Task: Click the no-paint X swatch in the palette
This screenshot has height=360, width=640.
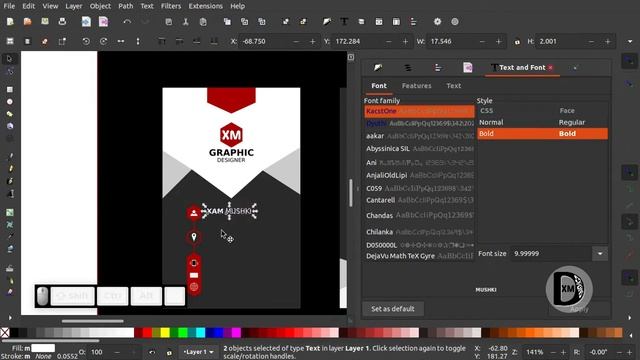Action: 4,333
